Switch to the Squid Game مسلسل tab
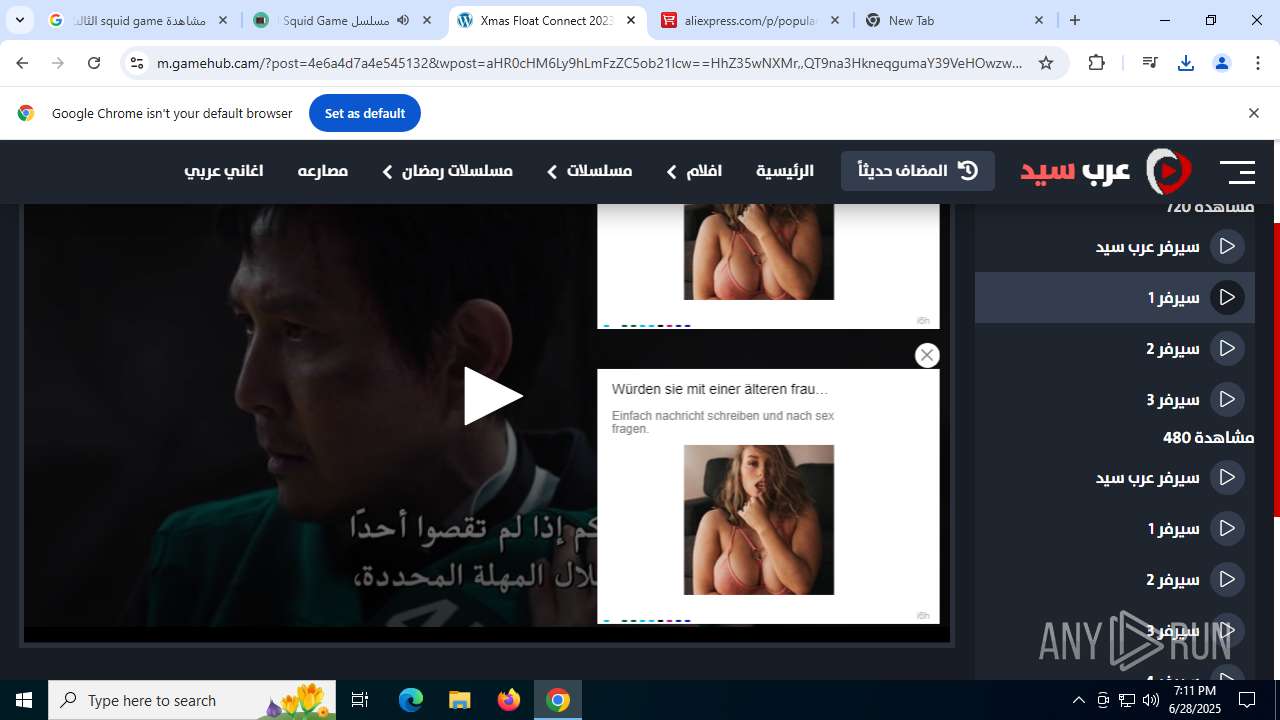 tap(343, 20)
